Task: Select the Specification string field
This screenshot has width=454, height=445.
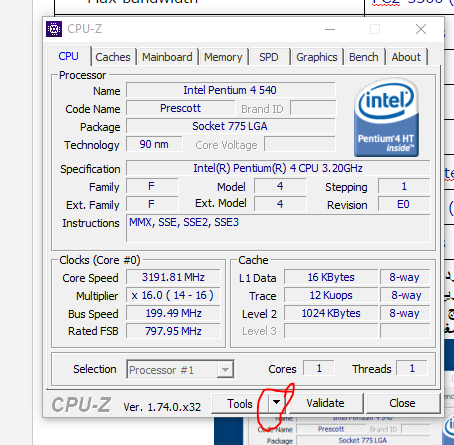Action: (x=278, y=168)
